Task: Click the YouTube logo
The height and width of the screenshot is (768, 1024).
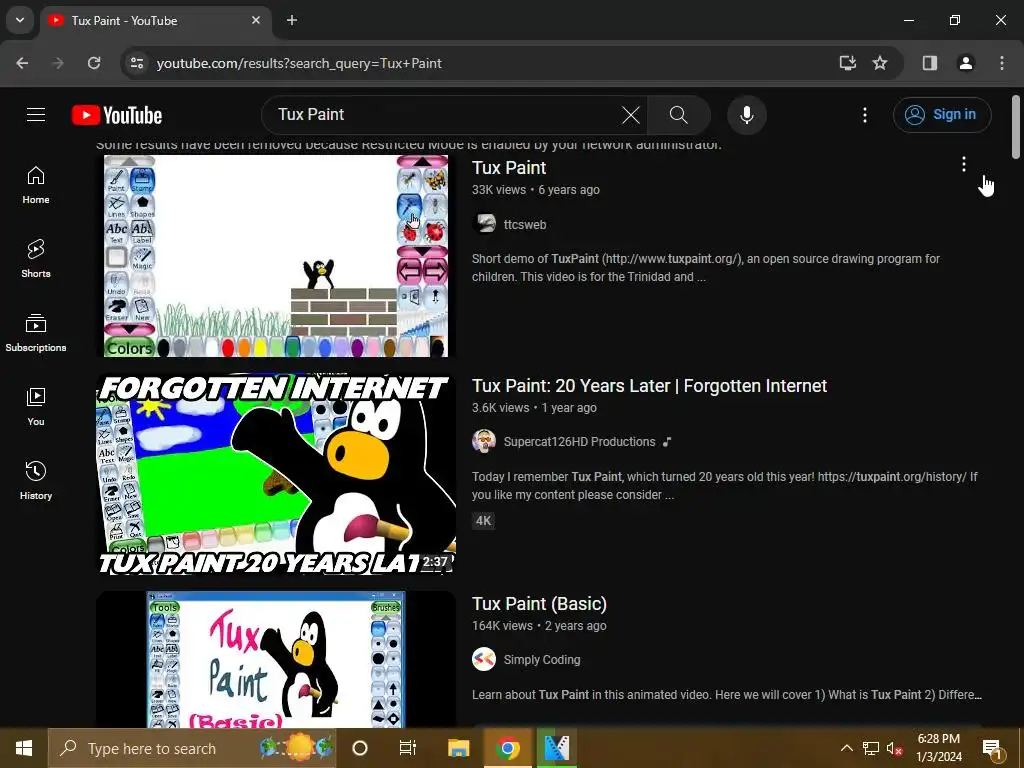Action: pyautogui.click(x=117, y=115)
